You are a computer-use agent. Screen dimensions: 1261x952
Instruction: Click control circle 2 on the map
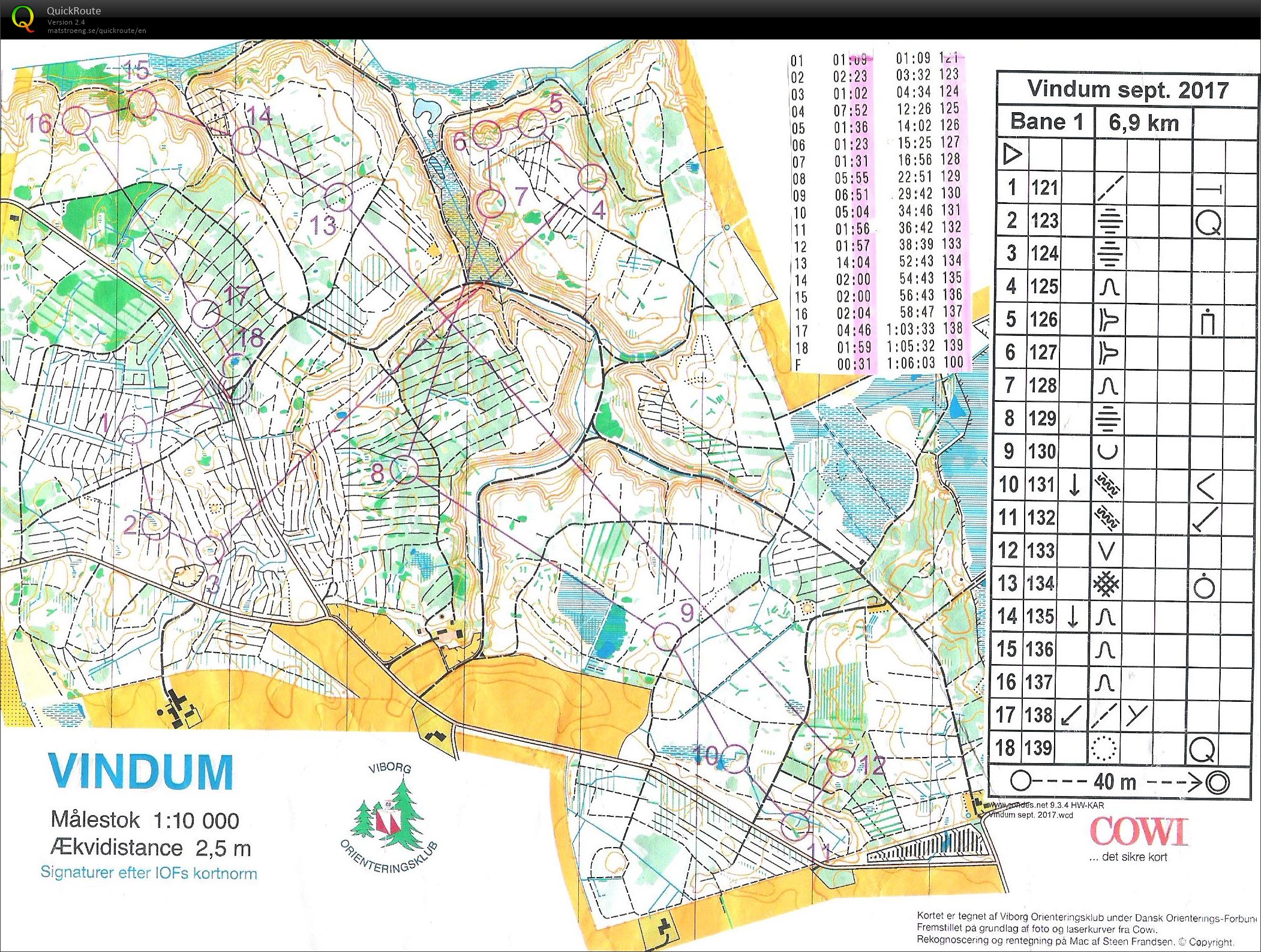[x=155, y=525]
